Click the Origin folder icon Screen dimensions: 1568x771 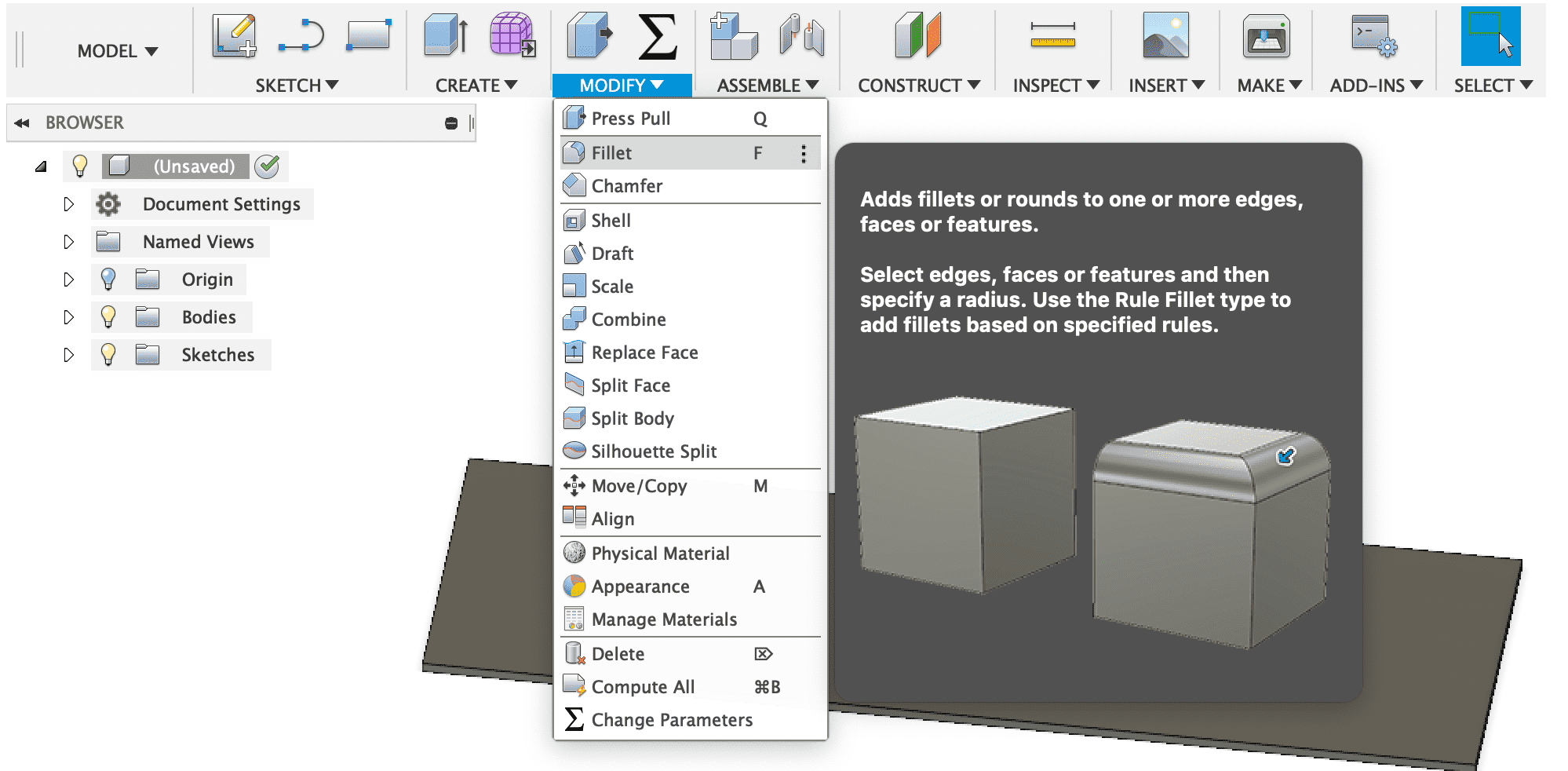coord(148,280)
